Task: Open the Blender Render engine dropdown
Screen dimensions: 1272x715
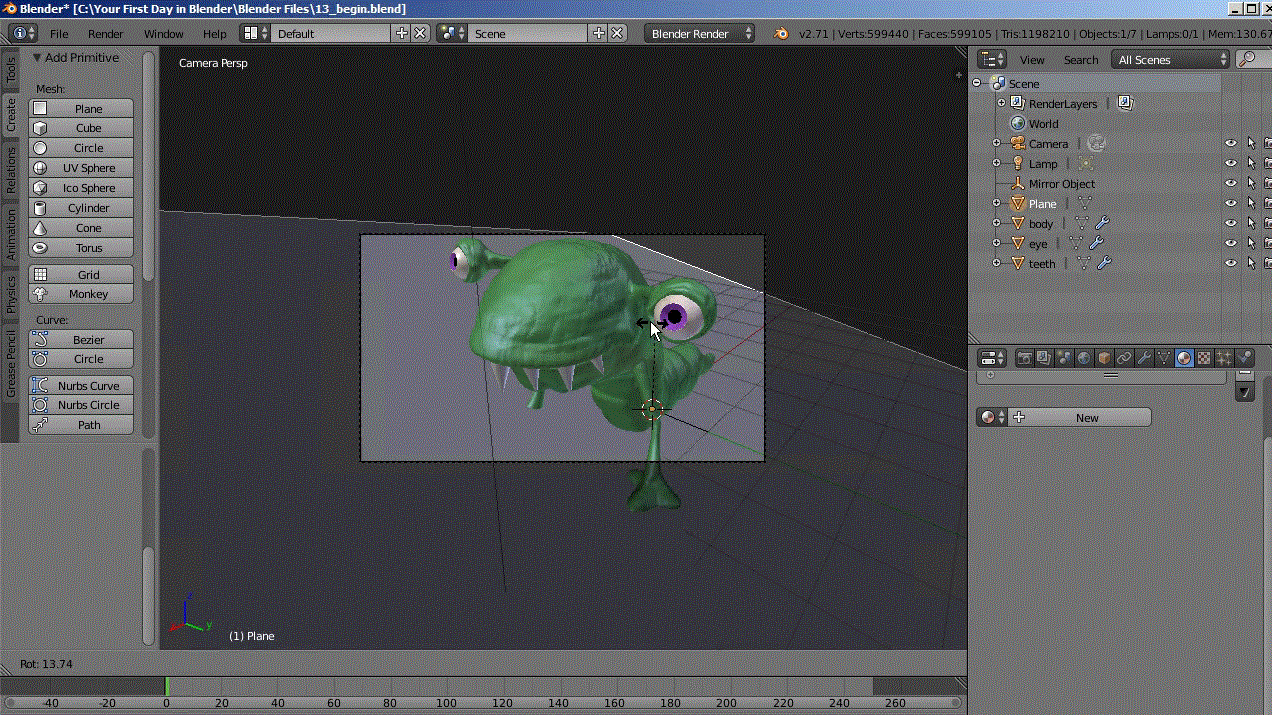Action: [x=700, y=33]
